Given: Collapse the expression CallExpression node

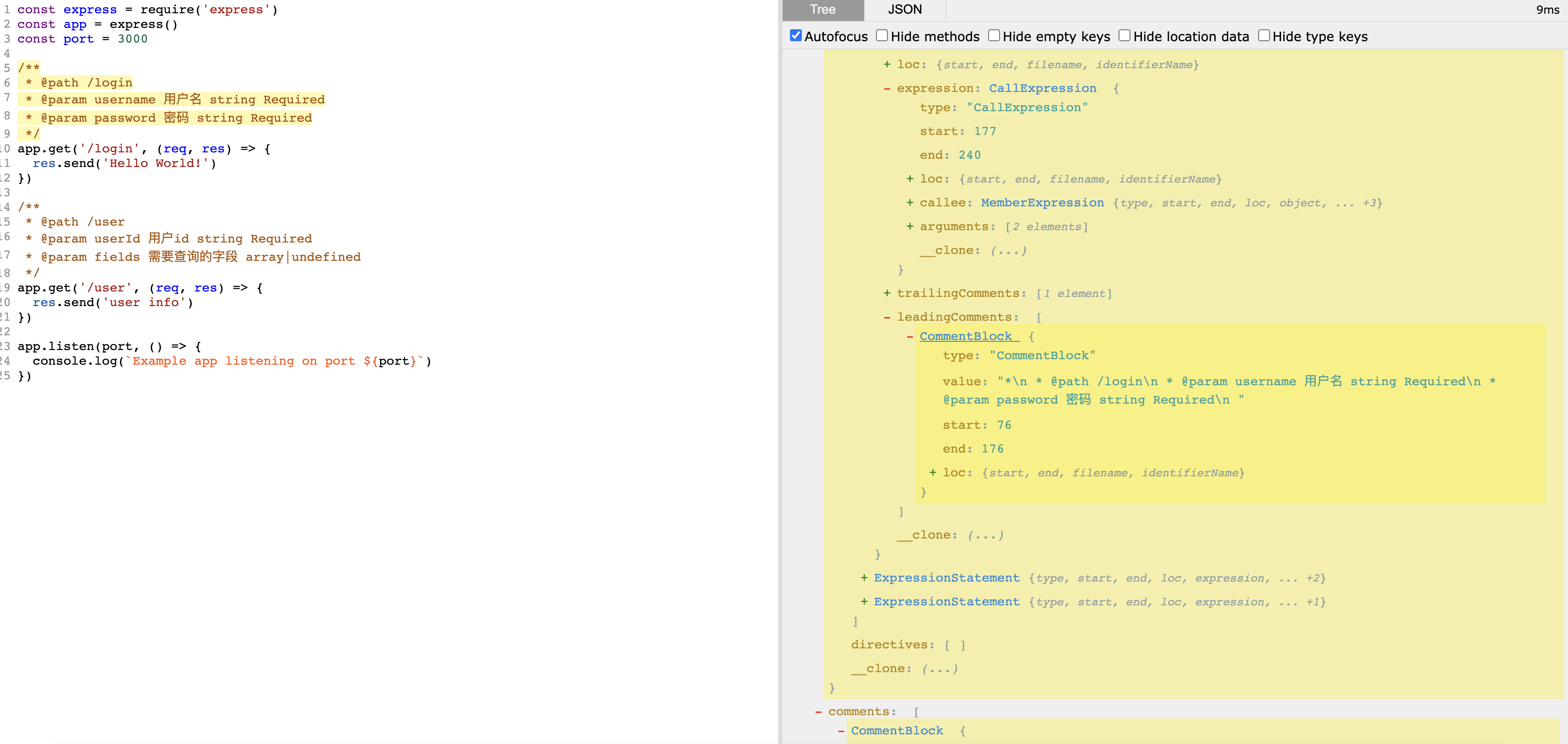Looking at the screenshot, I should (887, 89).
